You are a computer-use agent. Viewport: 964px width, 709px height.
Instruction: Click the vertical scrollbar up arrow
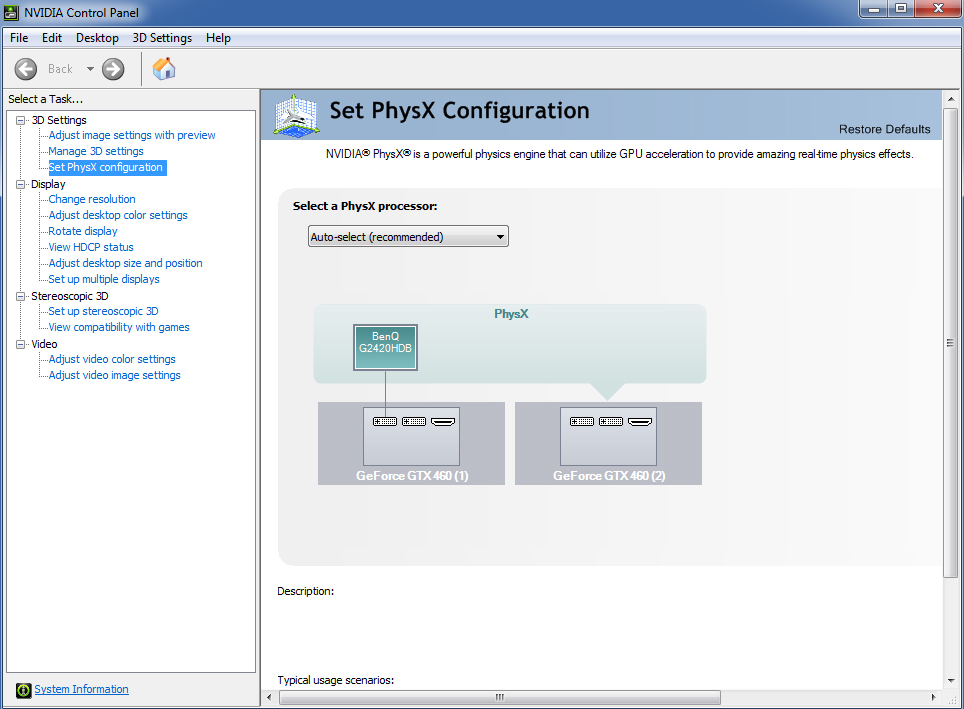coord(950,99)
